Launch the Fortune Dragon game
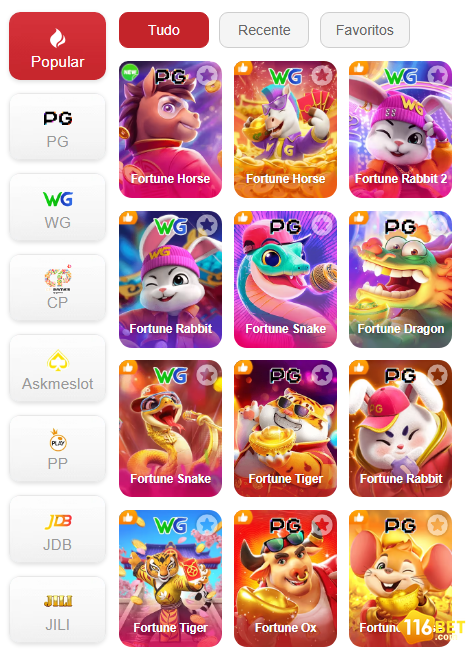 pos(400,279)
